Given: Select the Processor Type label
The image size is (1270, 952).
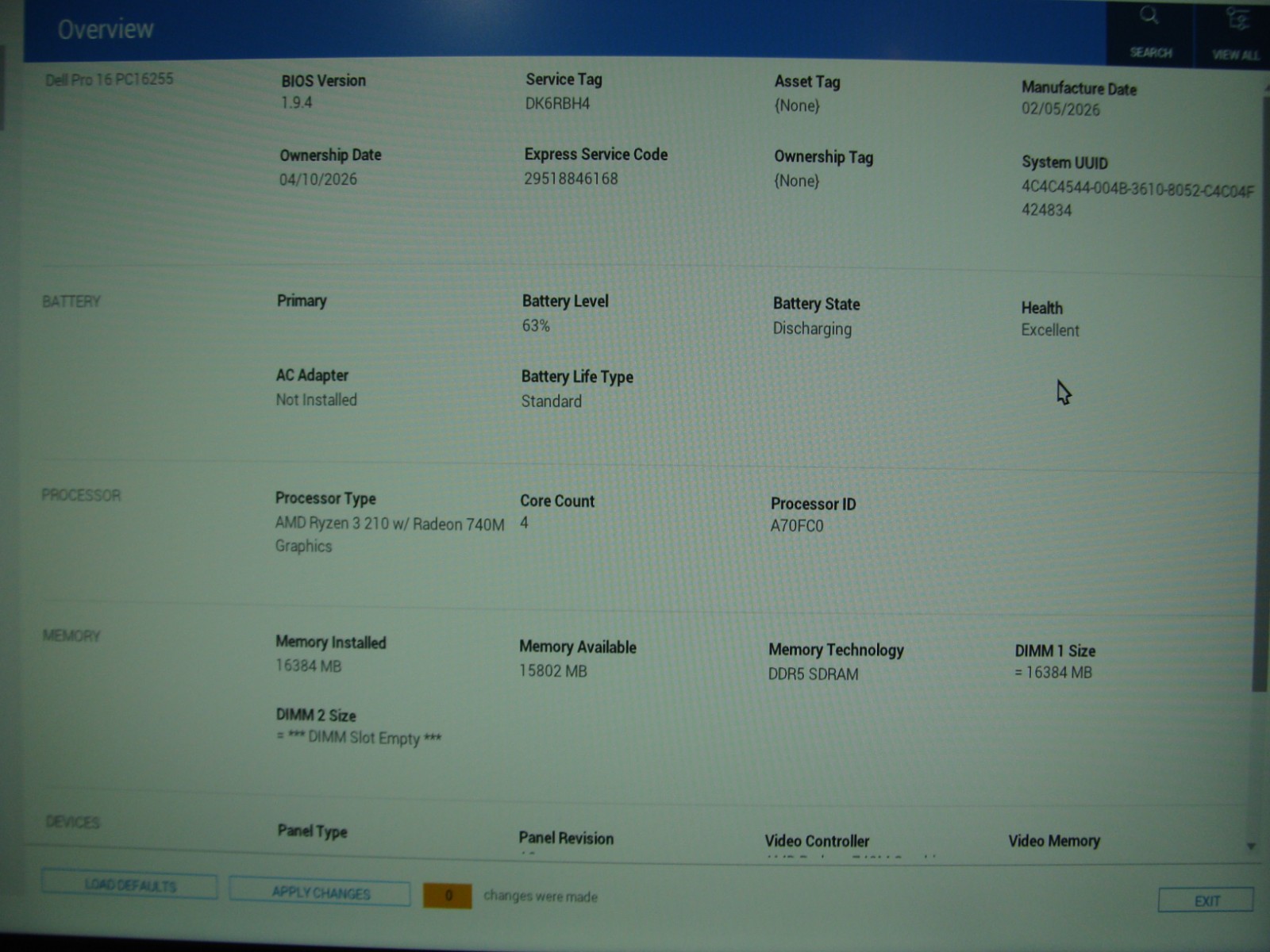Looking at the screenshot, I should pos(325,498).
